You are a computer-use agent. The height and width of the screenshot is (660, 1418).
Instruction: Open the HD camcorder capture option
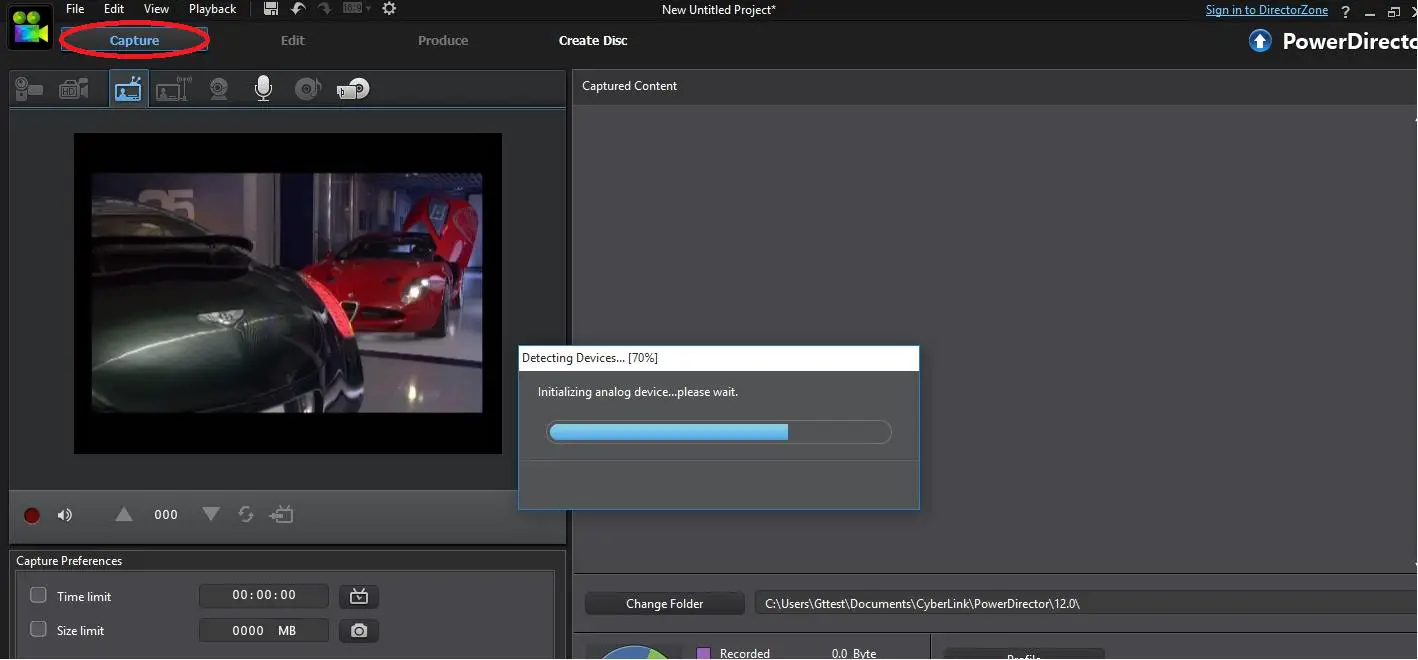72,88
